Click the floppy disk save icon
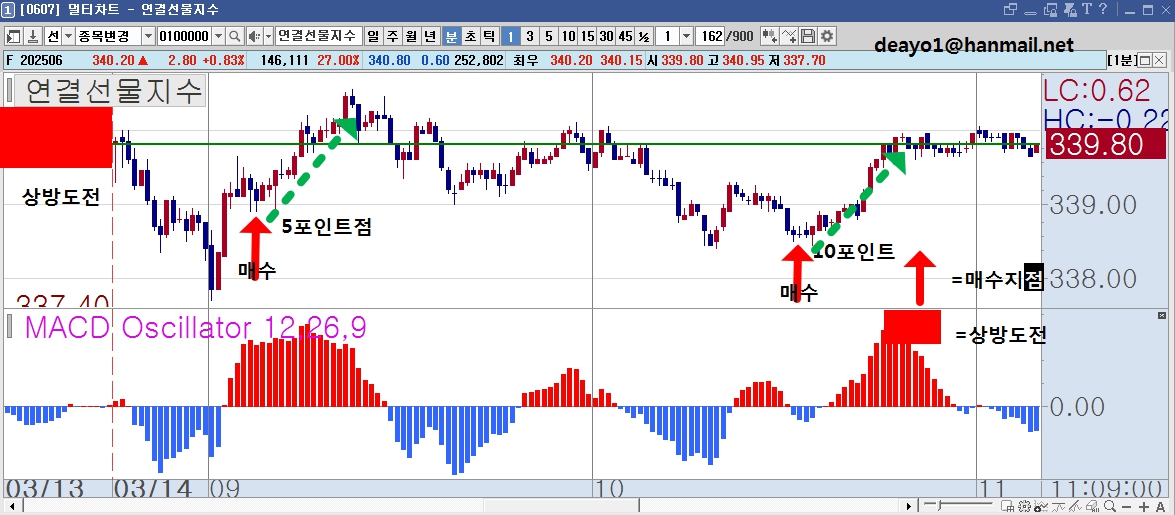Viewport: 1175px width, 515px height. point(808,36)
